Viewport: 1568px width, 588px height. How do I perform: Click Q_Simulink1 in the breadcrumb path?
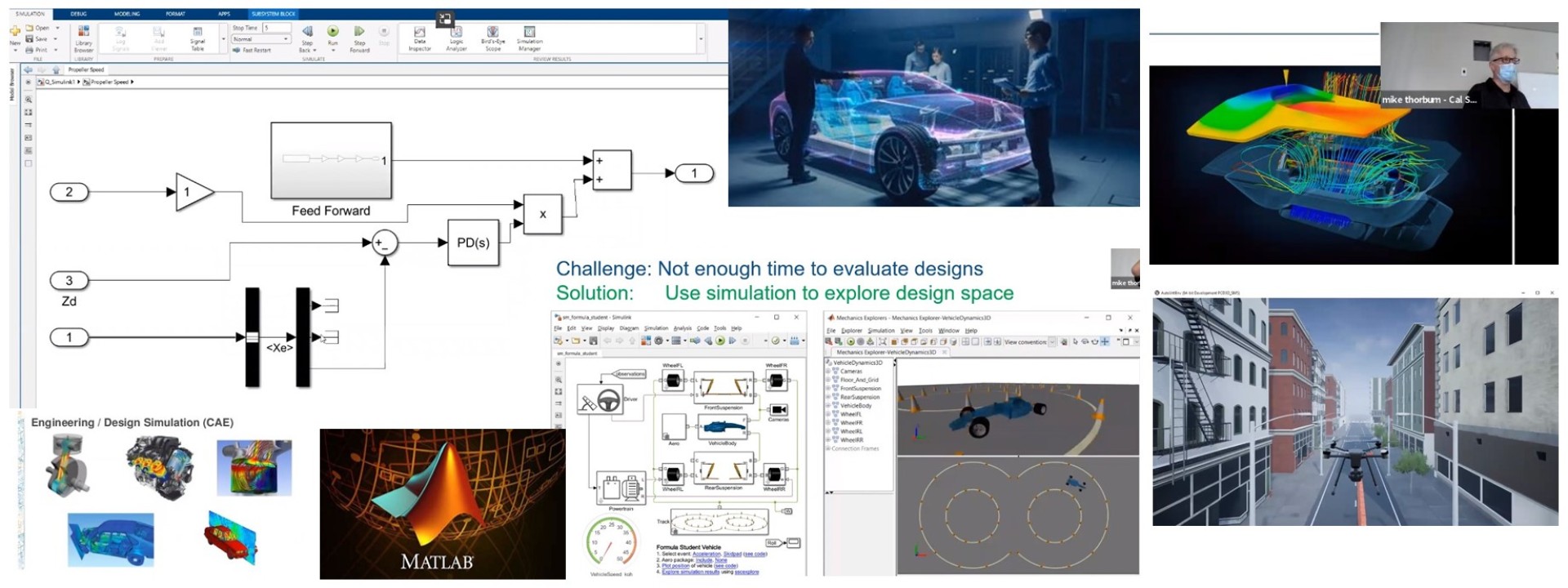click(x=60, y=82)
